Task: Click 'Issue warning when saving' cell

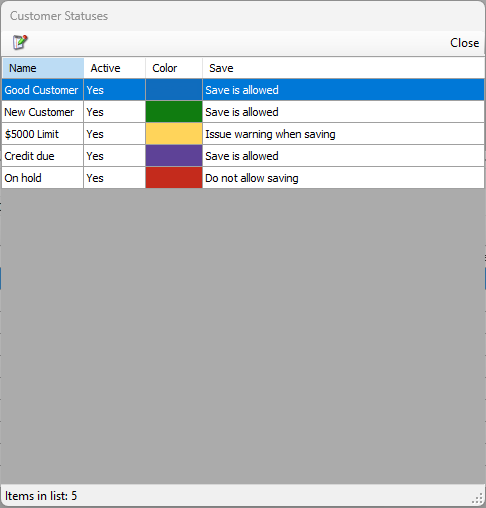Action: coord(343,134)
